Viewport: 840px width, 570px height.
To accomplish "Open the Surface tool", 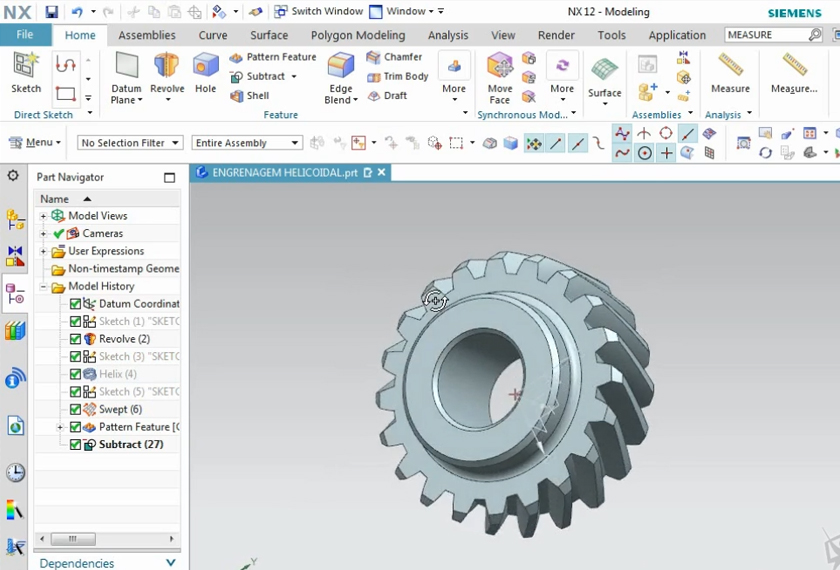I will click(x=604, y=72).
